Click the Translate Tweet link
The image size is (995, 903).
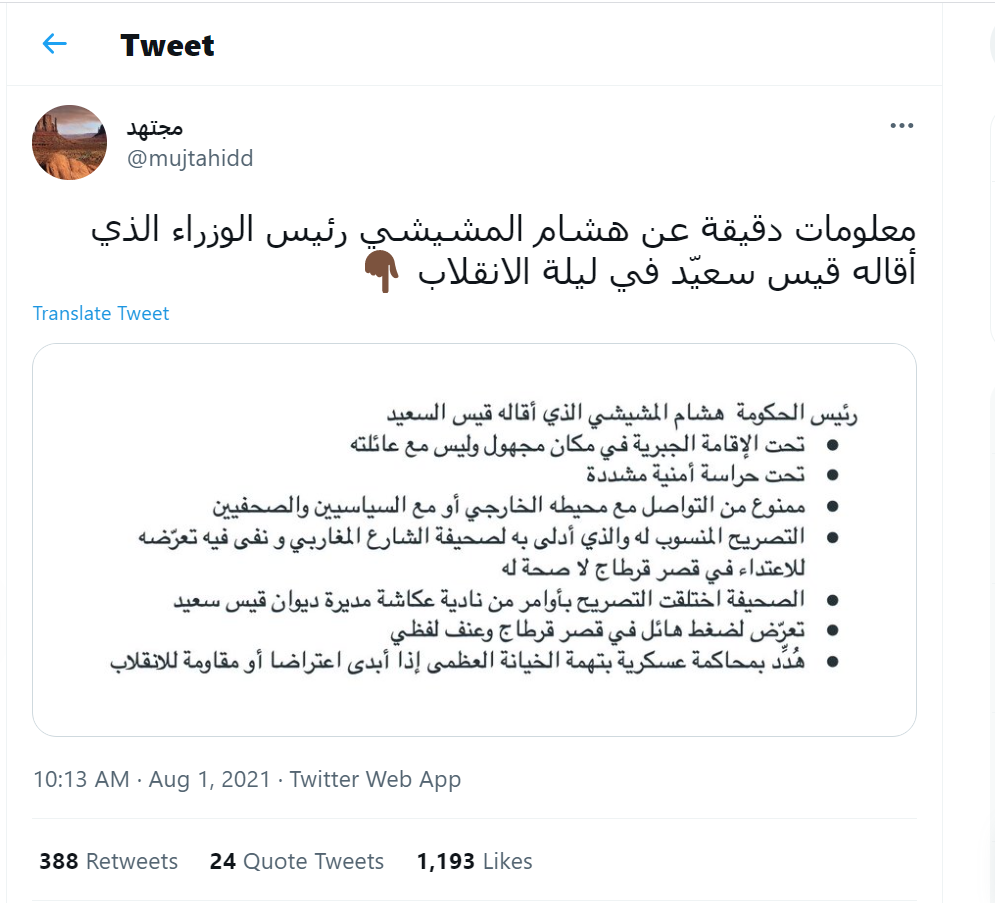[x=101, y=313]
